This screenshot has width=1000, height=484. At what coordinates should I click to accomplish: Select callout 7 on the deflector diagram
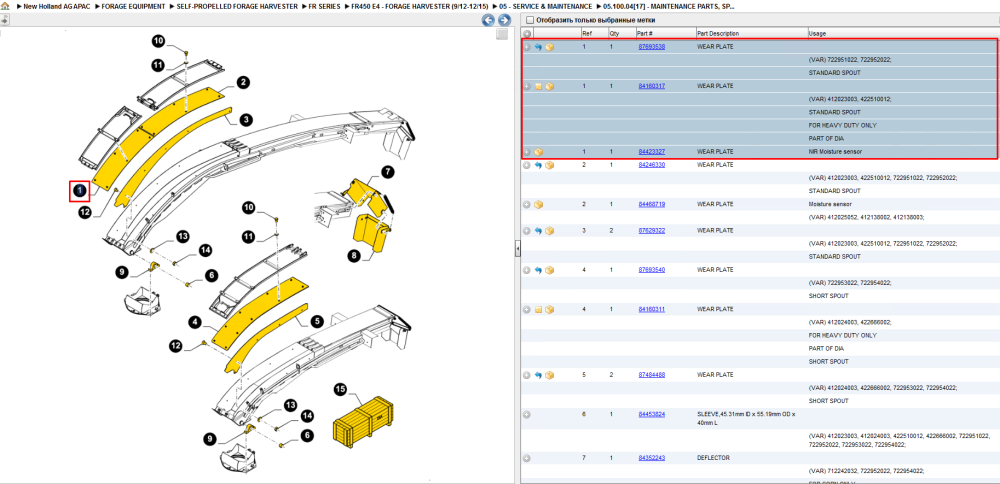pos(388,171)
